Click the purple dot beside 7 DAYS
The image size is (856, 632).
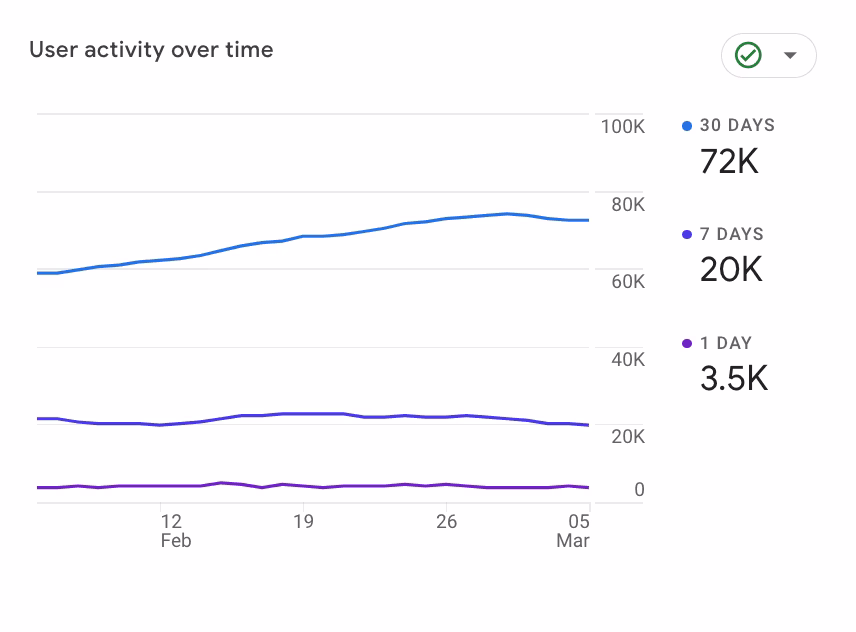686,234
